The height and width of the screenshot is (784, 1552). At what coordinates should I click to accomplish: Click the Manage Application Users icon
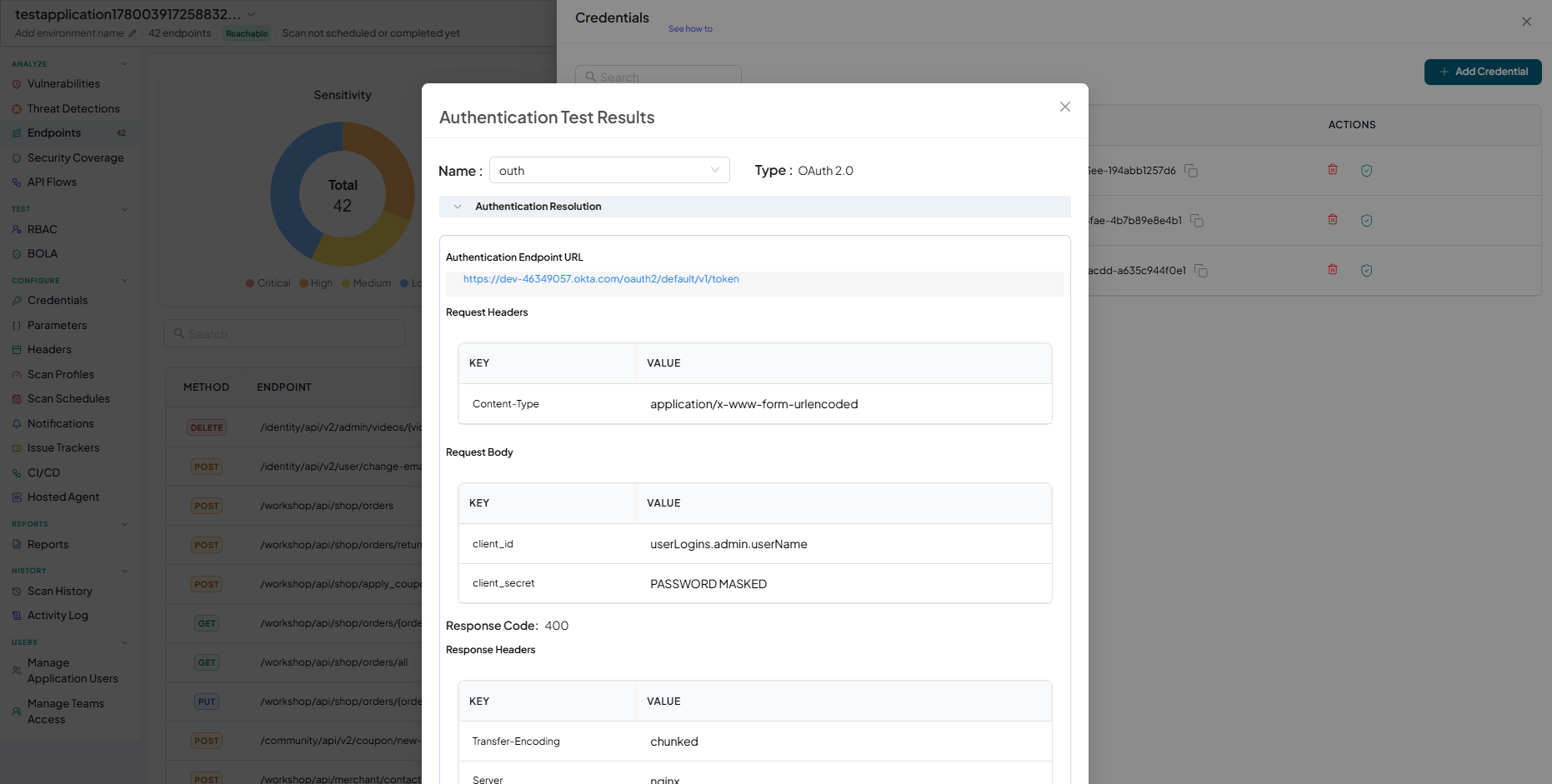(x=17, y=671)
